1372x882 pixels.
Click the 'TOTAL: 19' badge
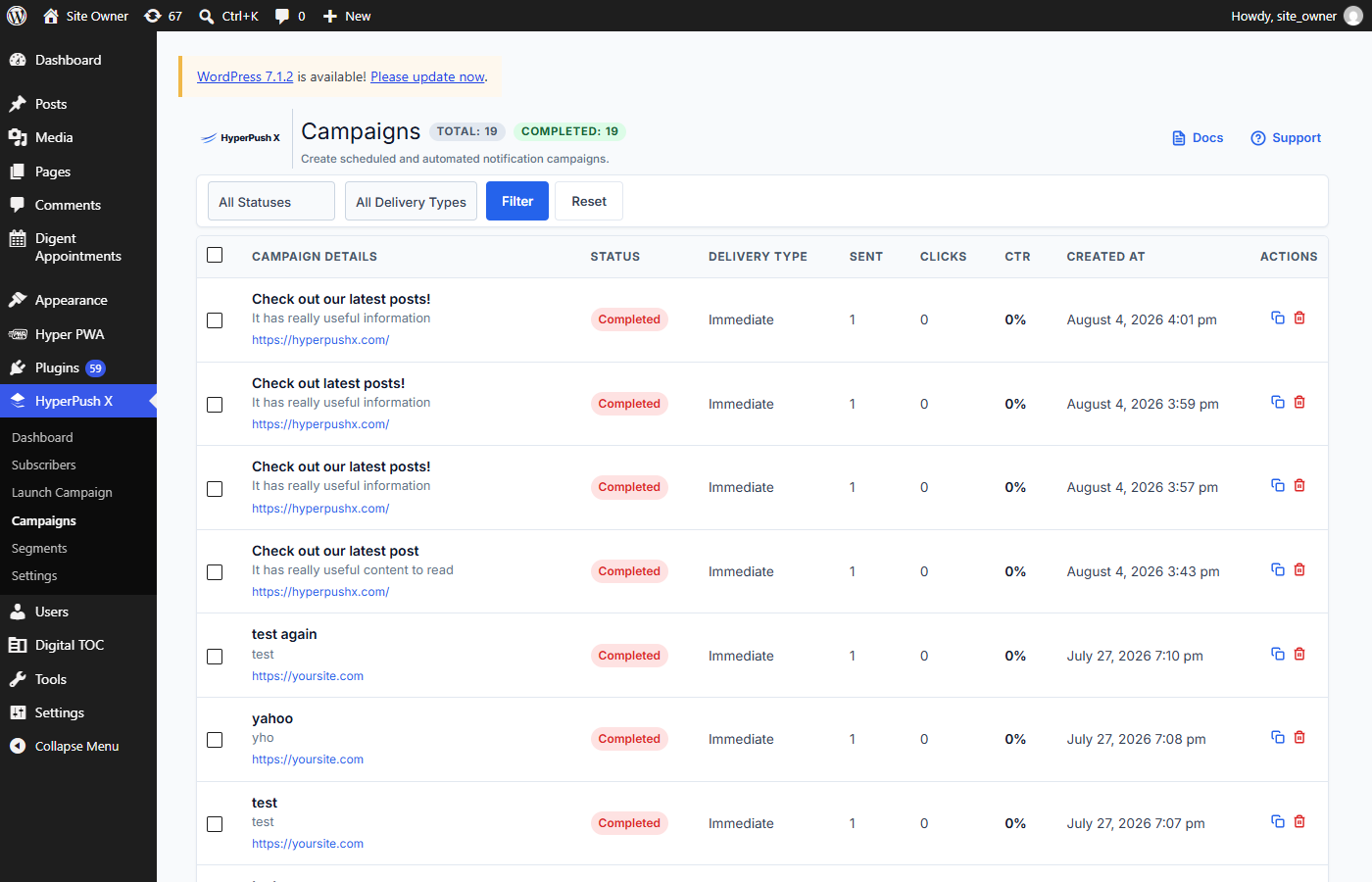point(466,131)
